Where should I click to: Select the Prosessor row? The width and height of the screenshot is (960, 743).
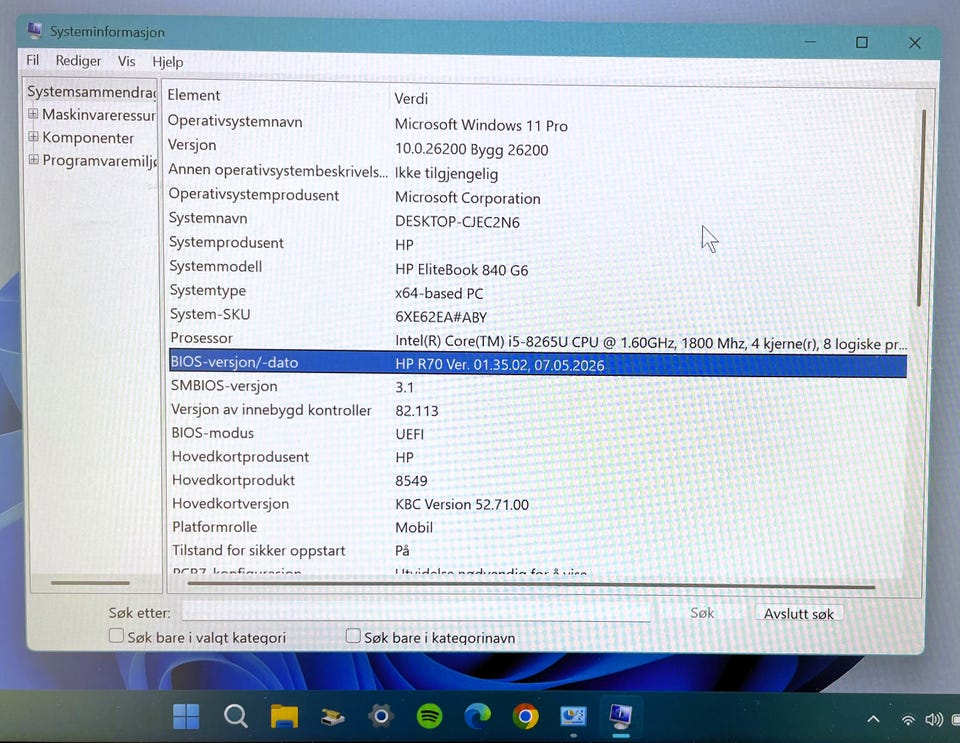tap(538, 340)
